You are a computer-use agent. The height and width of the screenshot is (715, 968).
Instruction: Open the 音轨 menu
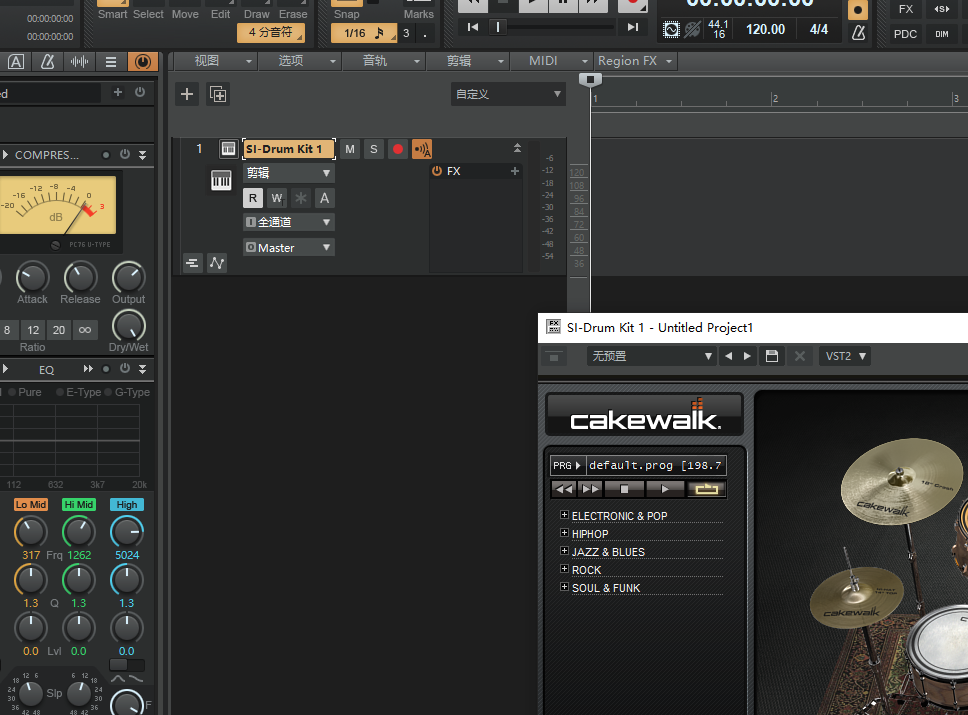coord(383,61)
